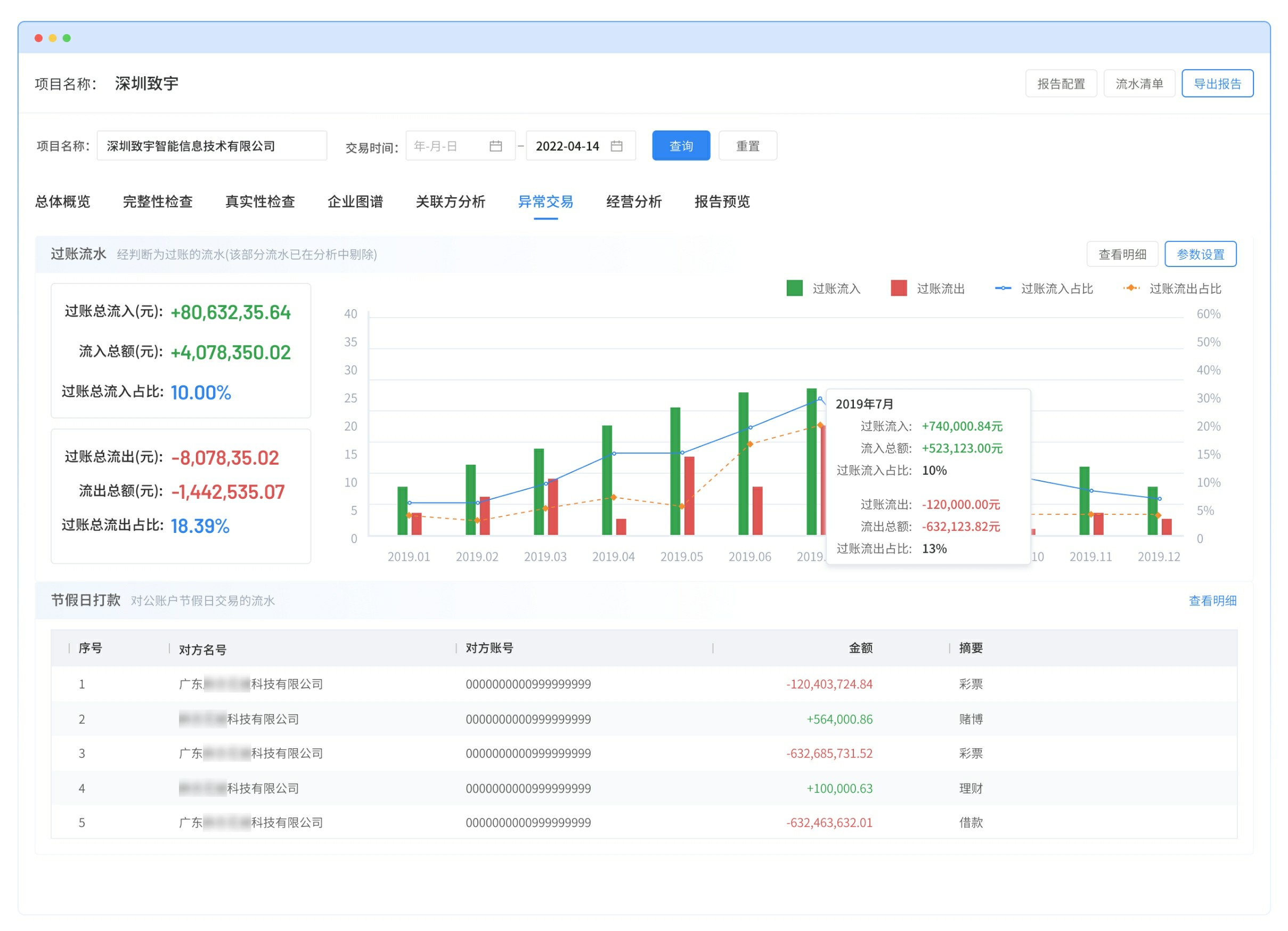Click the 报告配置 report configuration button
Screen dimensions: 1288x931
1061,84
